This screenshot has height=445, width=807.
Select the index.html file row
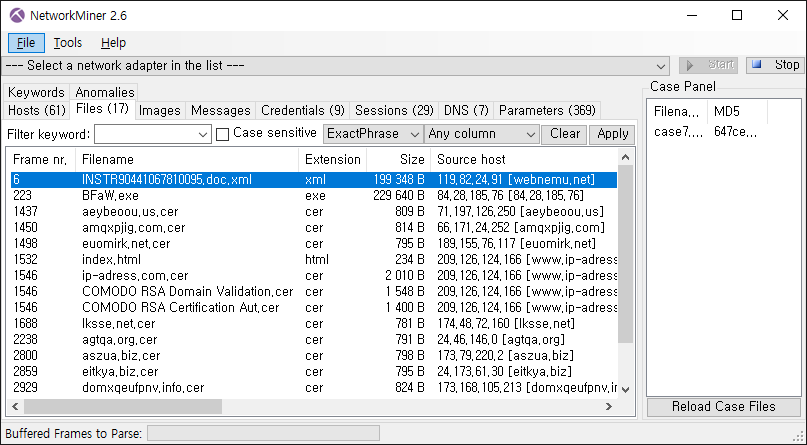pyautogui.click(x=313, y=259)
